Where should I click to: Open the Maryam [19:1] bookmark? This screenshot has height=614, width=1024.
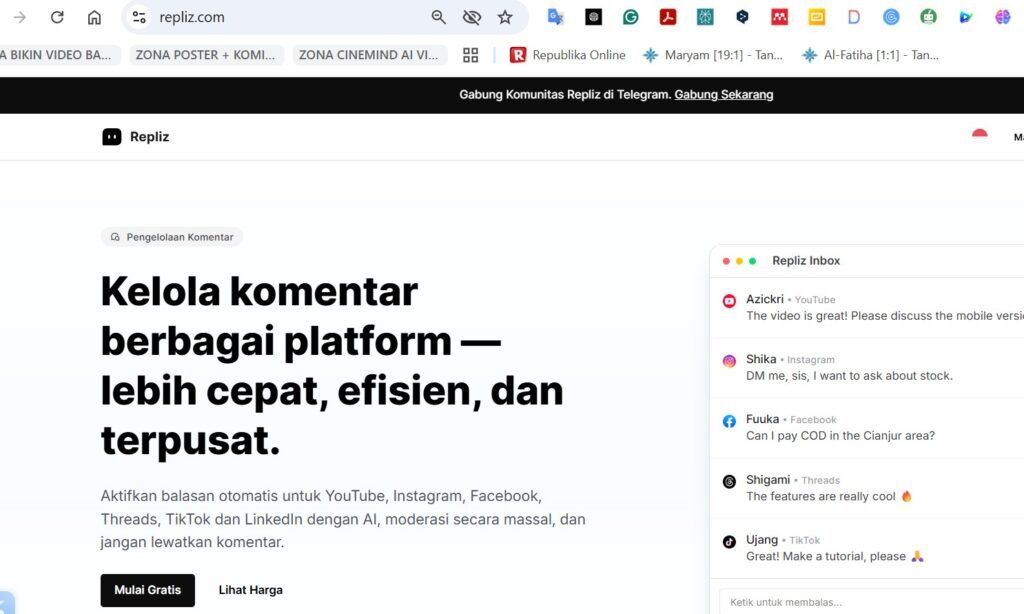pyautogui.click(x=712, y=55)
